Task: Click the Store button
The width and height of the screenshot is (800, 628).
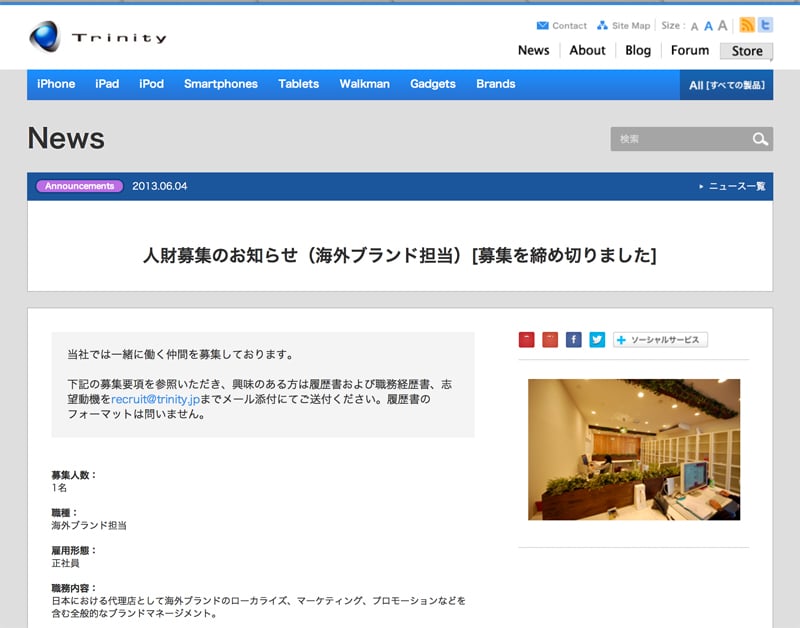Action: point(746,51)
